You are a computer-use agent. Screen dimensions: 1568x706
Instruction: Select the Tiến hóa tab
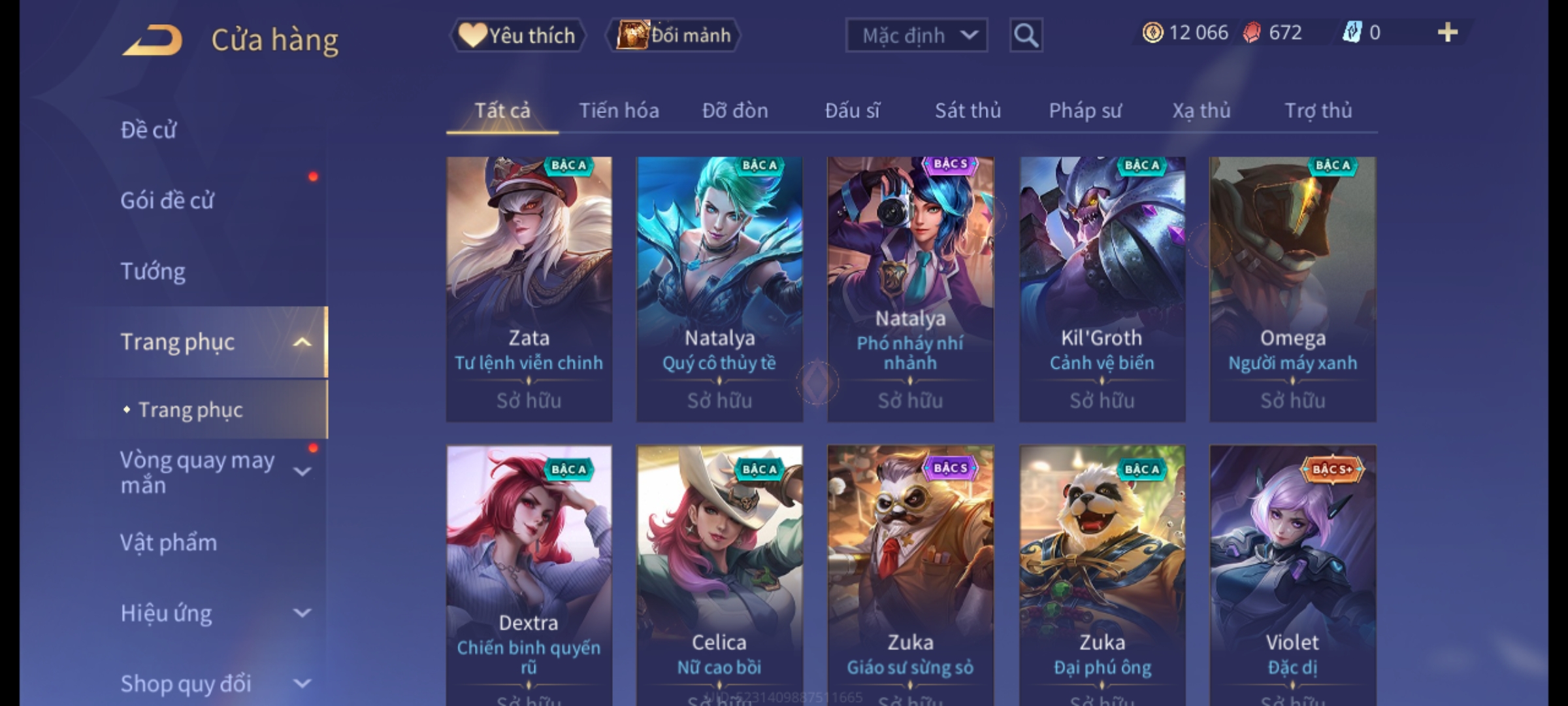619,110
